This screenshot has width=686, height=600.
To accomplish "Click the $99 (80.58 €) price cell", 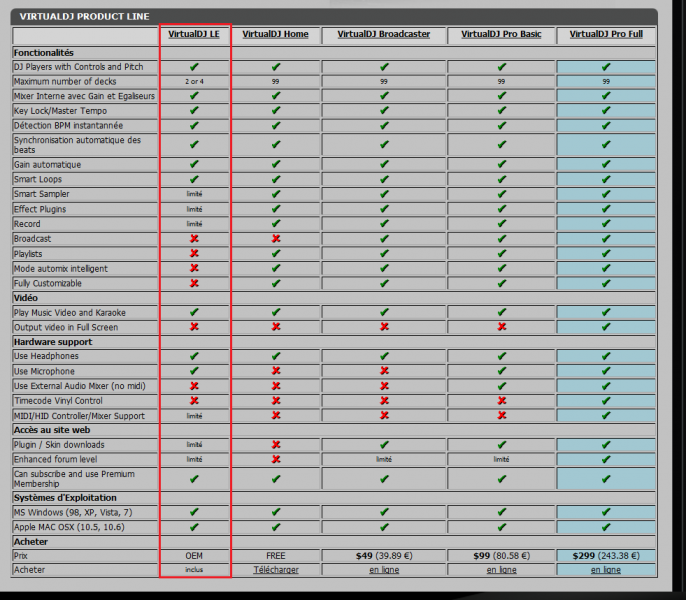I will point(501,556).
